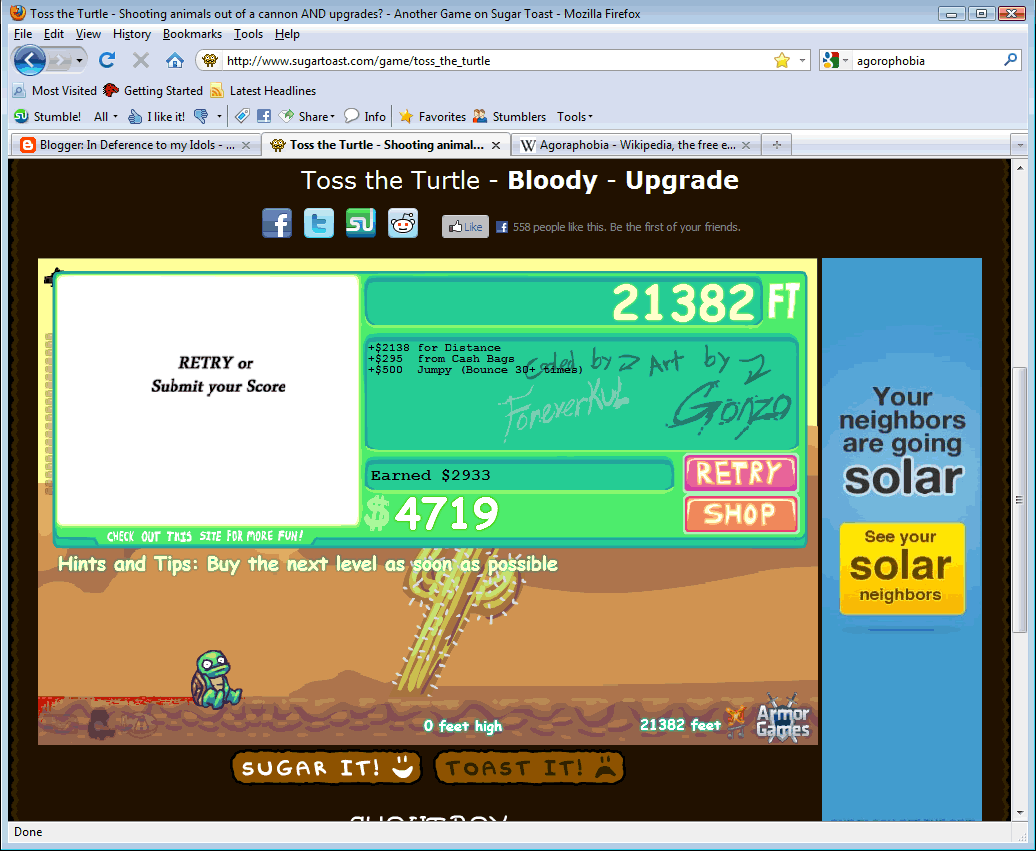1036x851 pixels.
Task: Click the Facebook icon in StumbleUpon toolbar
Action: click(264, 116)
